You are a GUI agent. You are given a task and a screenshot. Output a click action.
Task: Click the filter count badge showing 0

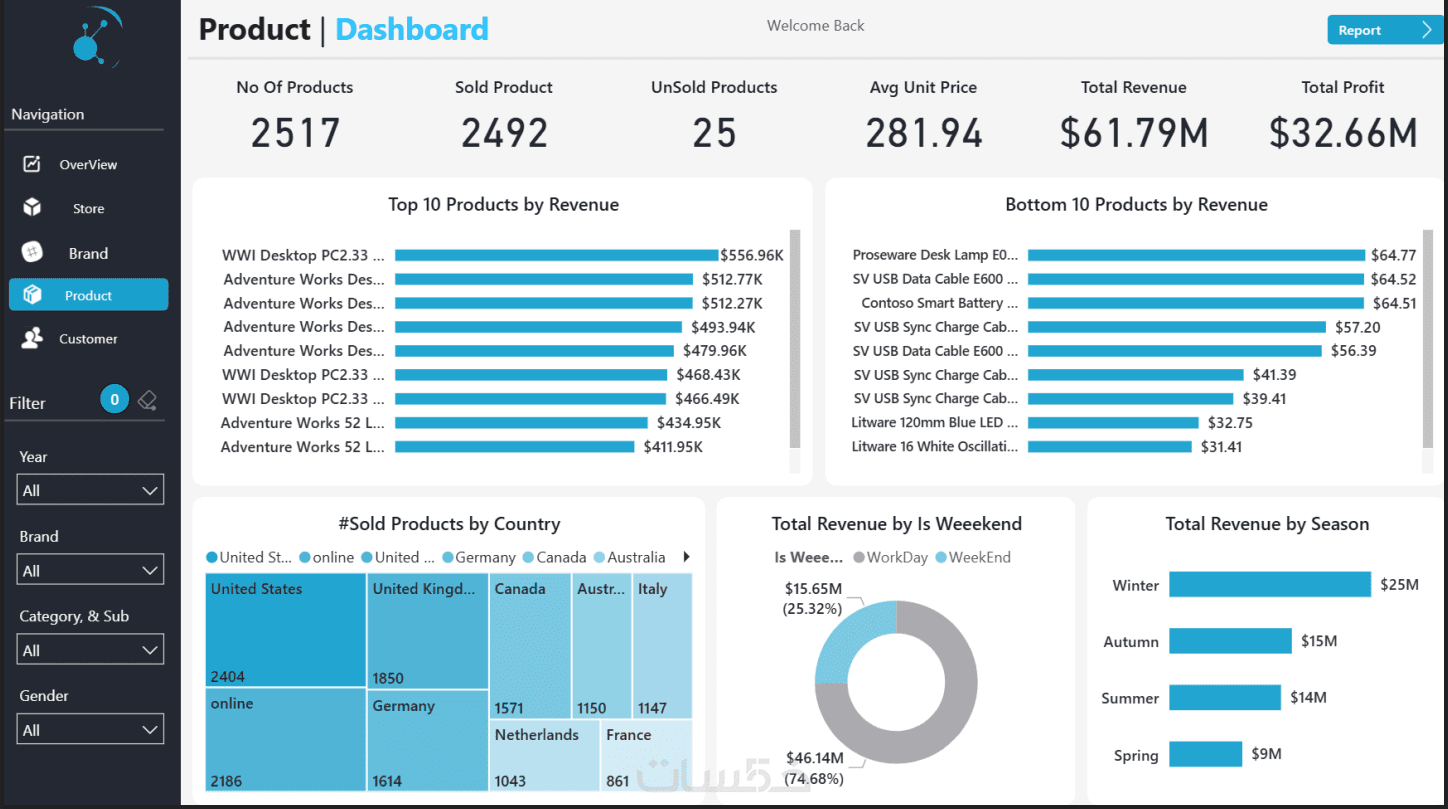coord(114,400)
